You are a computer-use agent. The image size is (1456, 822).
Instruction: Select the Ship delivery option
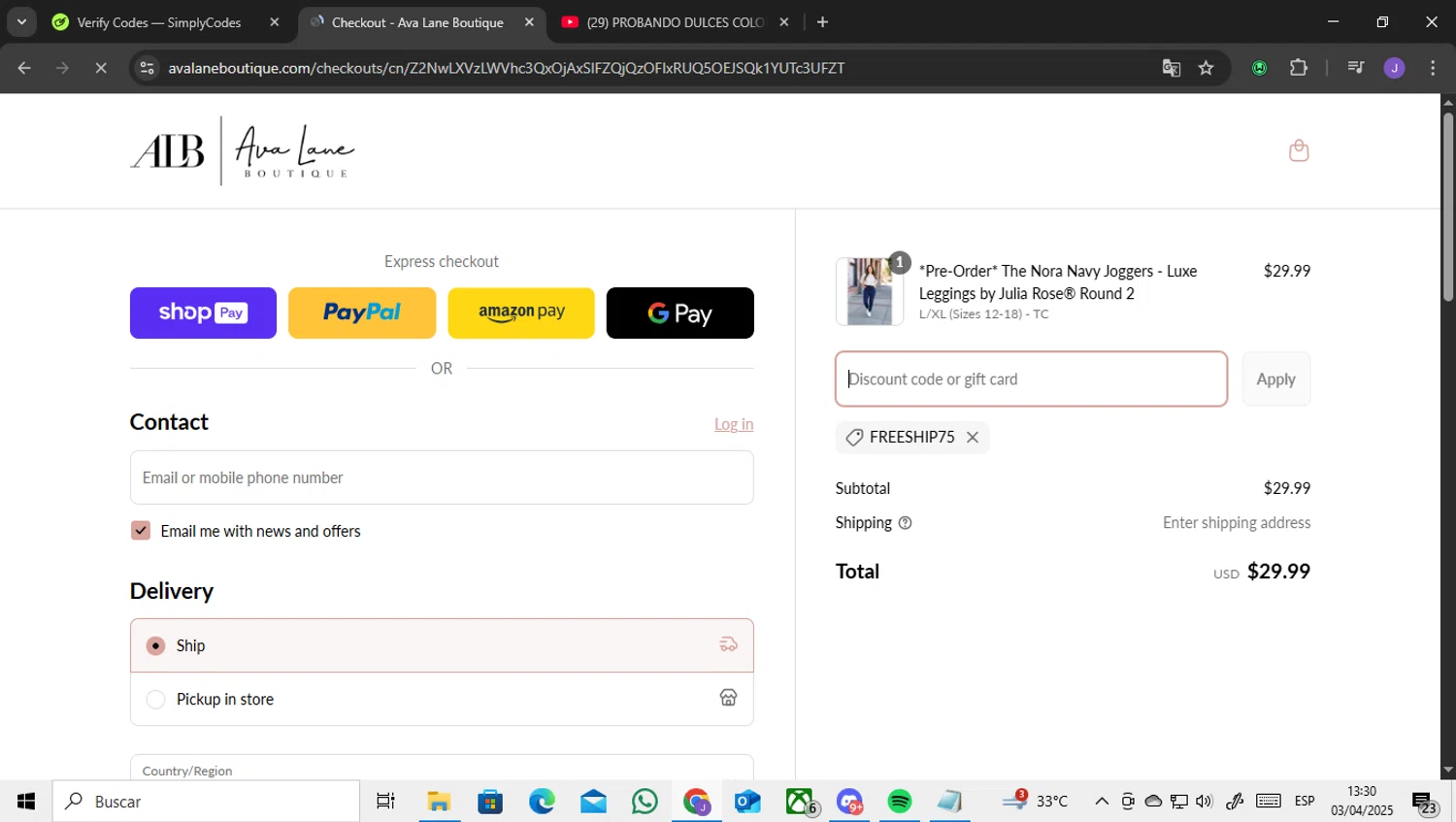[x=442, y=645]
